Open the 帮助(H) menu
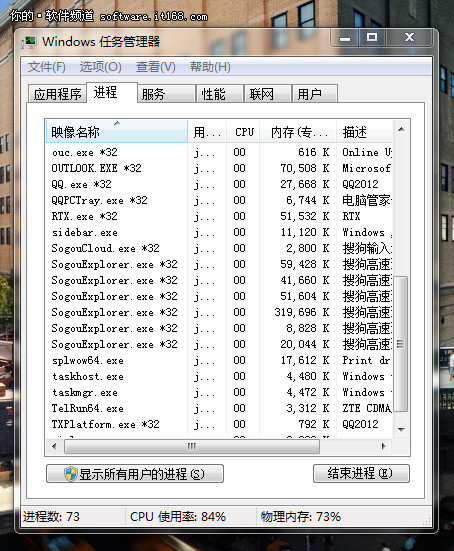 click(x=210, y=67)
